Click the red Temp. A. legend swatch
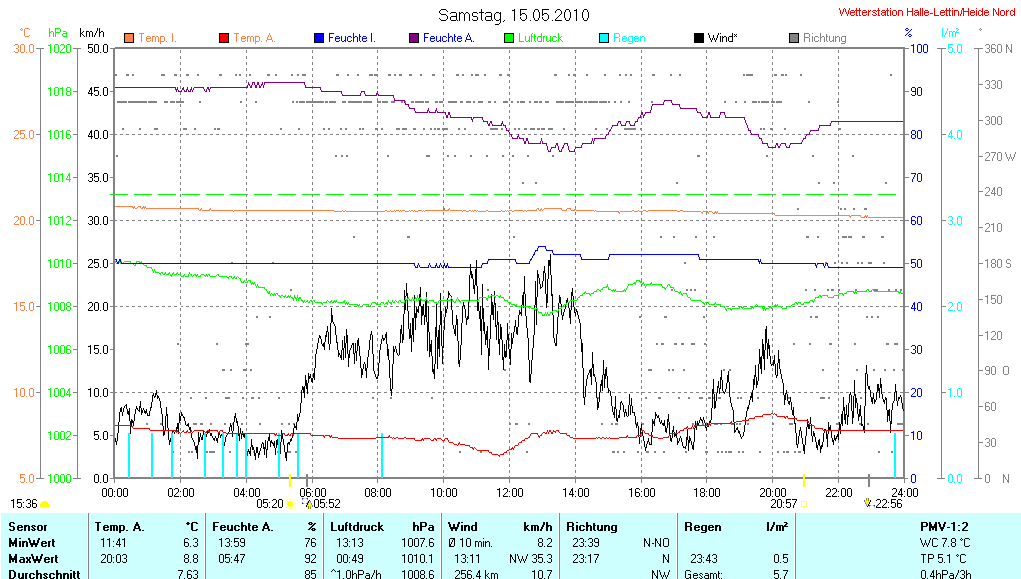The width and height of the screenshot is (1021, 579). pyautogui.click(x=223, y=38)
